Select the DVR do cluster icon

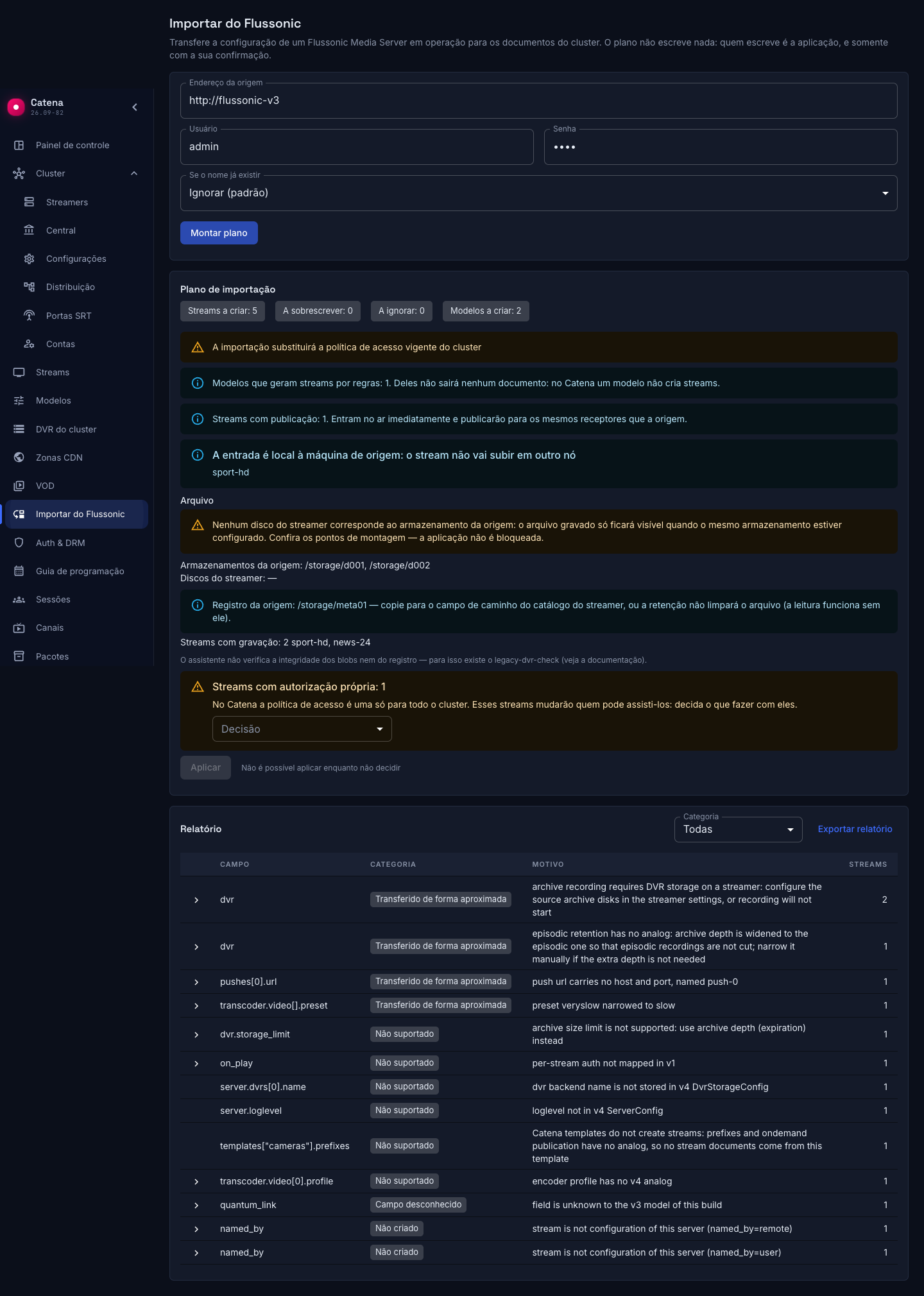click(19, 429)
